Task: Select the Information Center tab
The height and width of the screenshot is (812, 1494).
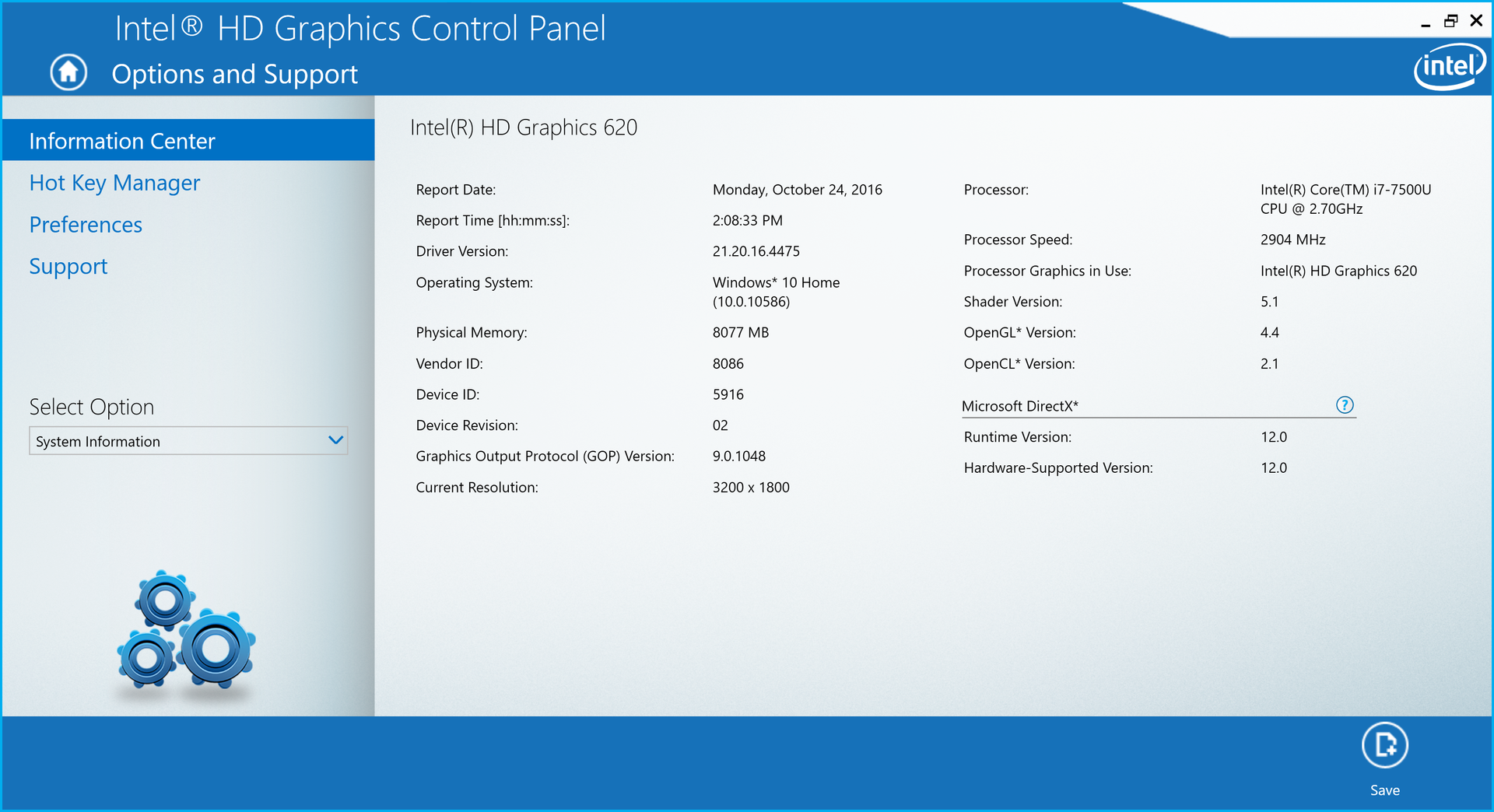Action: [188, 140]
